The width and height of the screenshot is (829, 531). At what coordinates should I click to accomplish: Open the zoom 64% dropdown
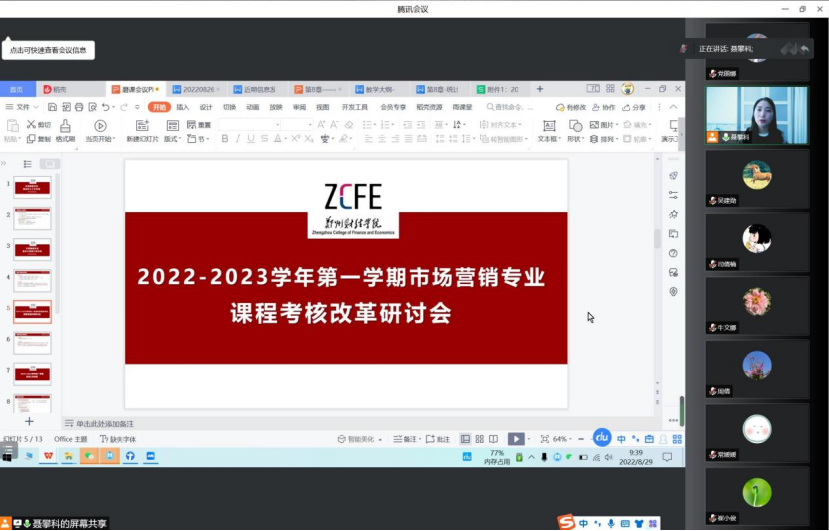point(562,439)
